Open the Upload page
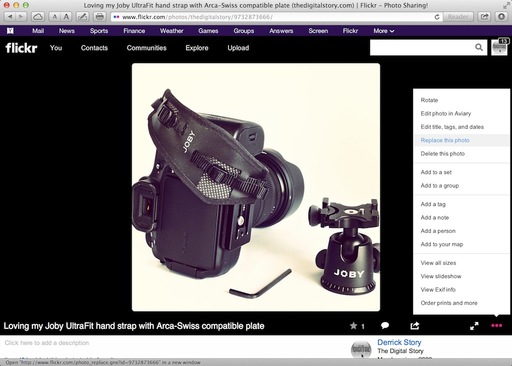 238,48
